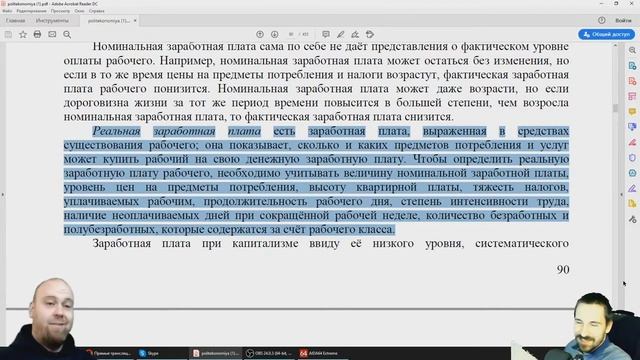Click page number 90 at page bottom
Screen dimensions: 640x360
tap(563, 269)
